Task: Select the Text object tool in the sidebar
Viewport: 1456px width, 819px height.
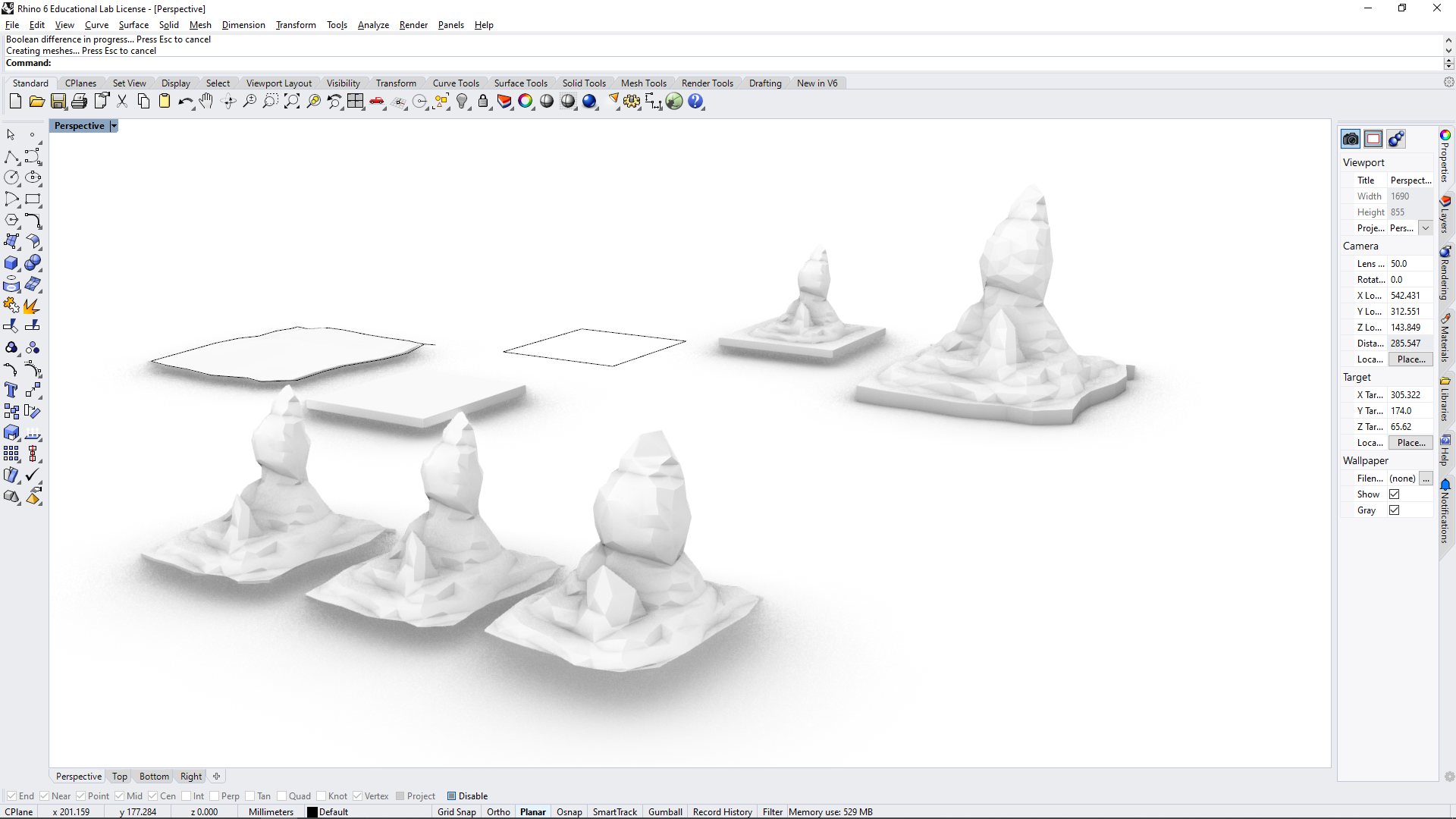Action: tap(11, 391)
